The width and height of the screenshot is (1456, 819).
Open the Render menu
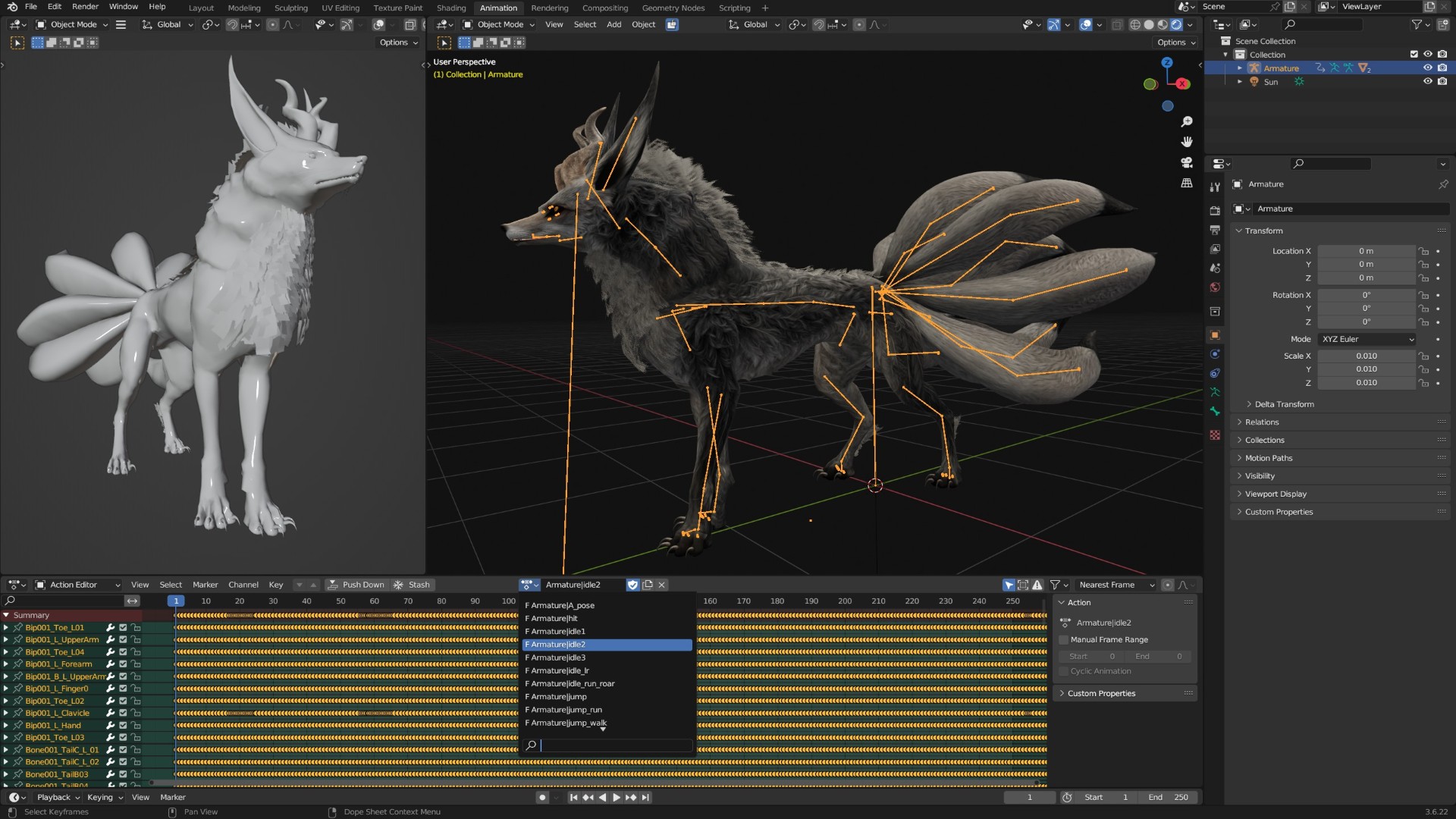[85, 7]
